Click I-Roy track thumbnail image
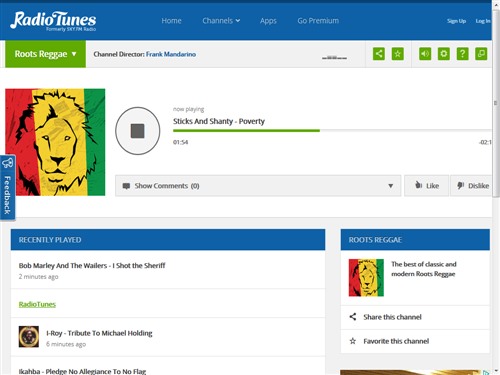Viewport: 500px width, 375px height. point(29,337)
